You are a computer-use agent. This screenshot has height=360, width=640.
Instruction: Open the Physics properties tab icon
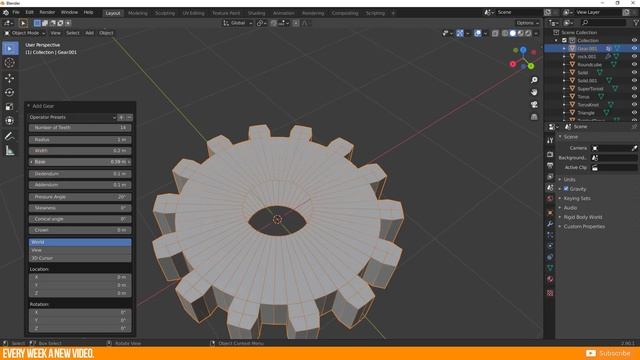click(x=550, y=246)
